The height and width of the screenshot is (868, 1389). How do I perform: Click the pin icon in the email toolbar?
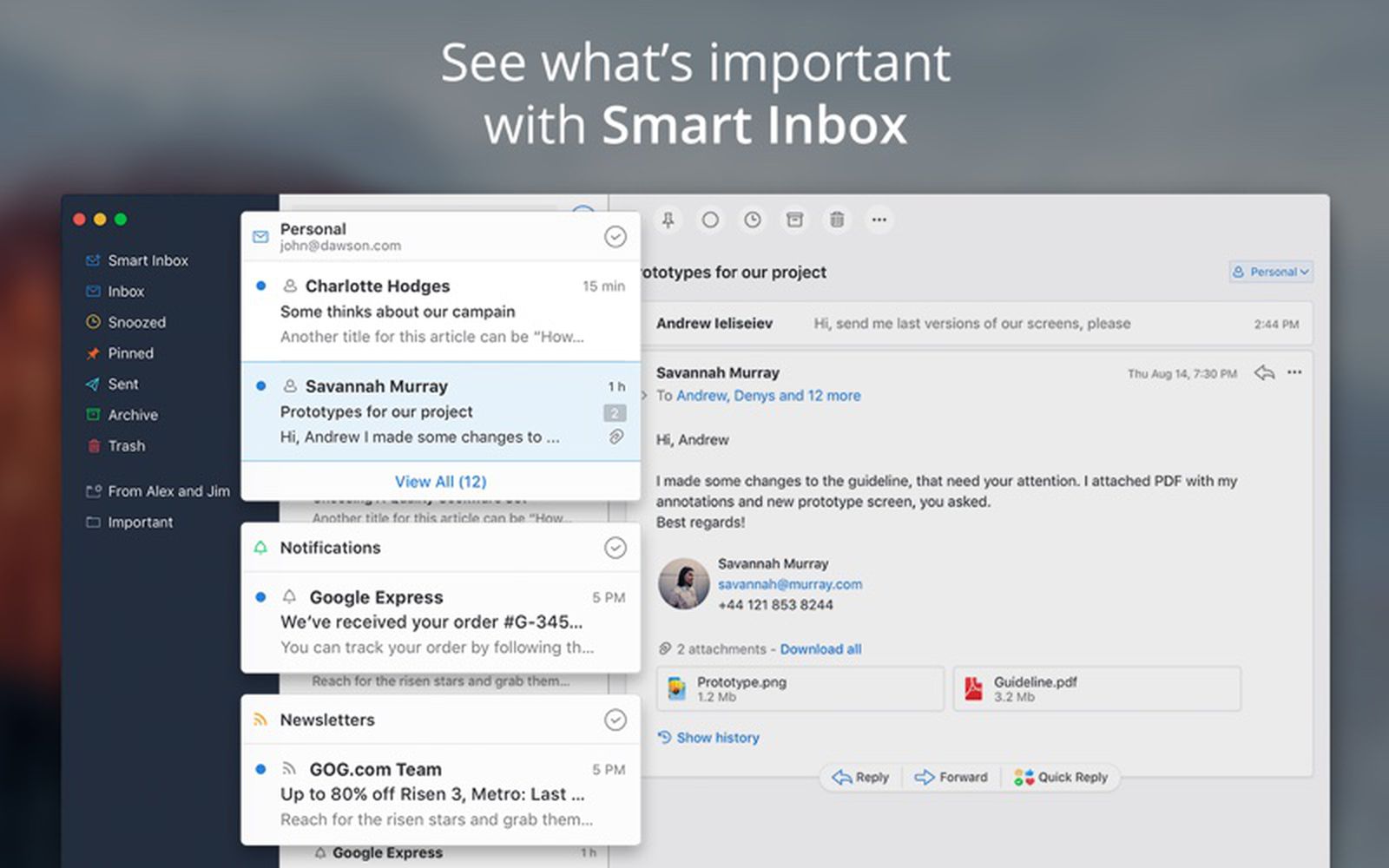(x=668, y=220)
